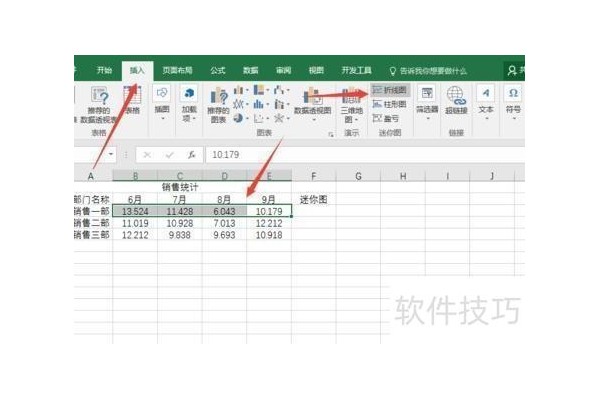
Task: Insert a 表格 (Table)
Action: click(133, 100)
